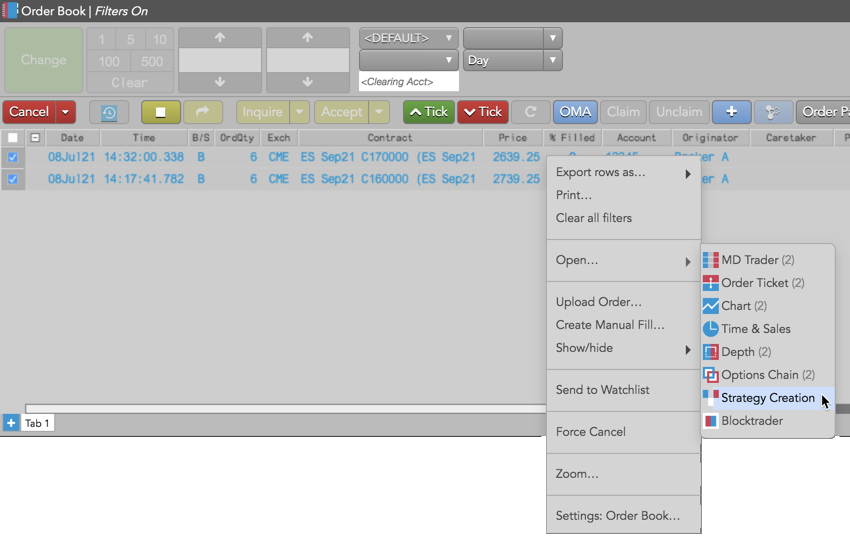Click the green Tick up button
850x537 pixels.
[x=428, y=112]
